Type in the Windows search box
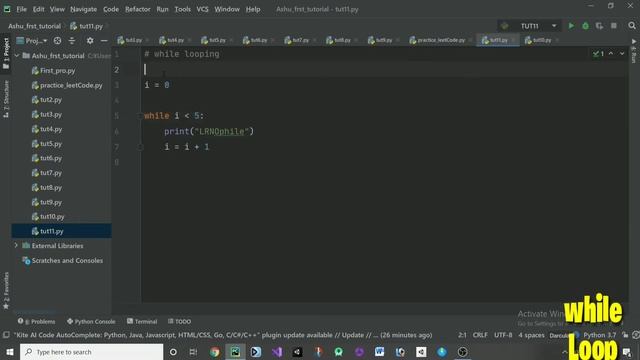The height and width of the screenshot is (360, 640). point(91,352)
